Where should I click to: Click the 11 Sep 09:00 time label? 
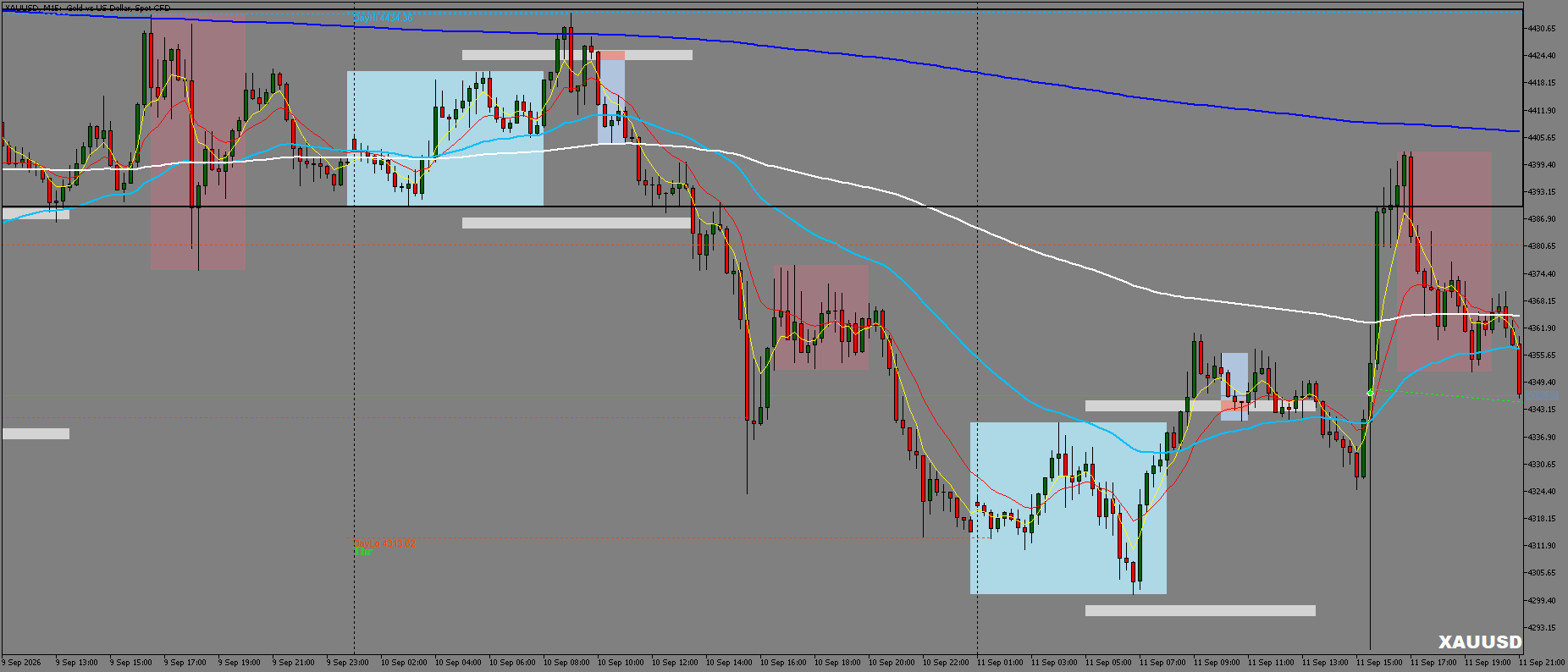click(x=1217, y=663)
